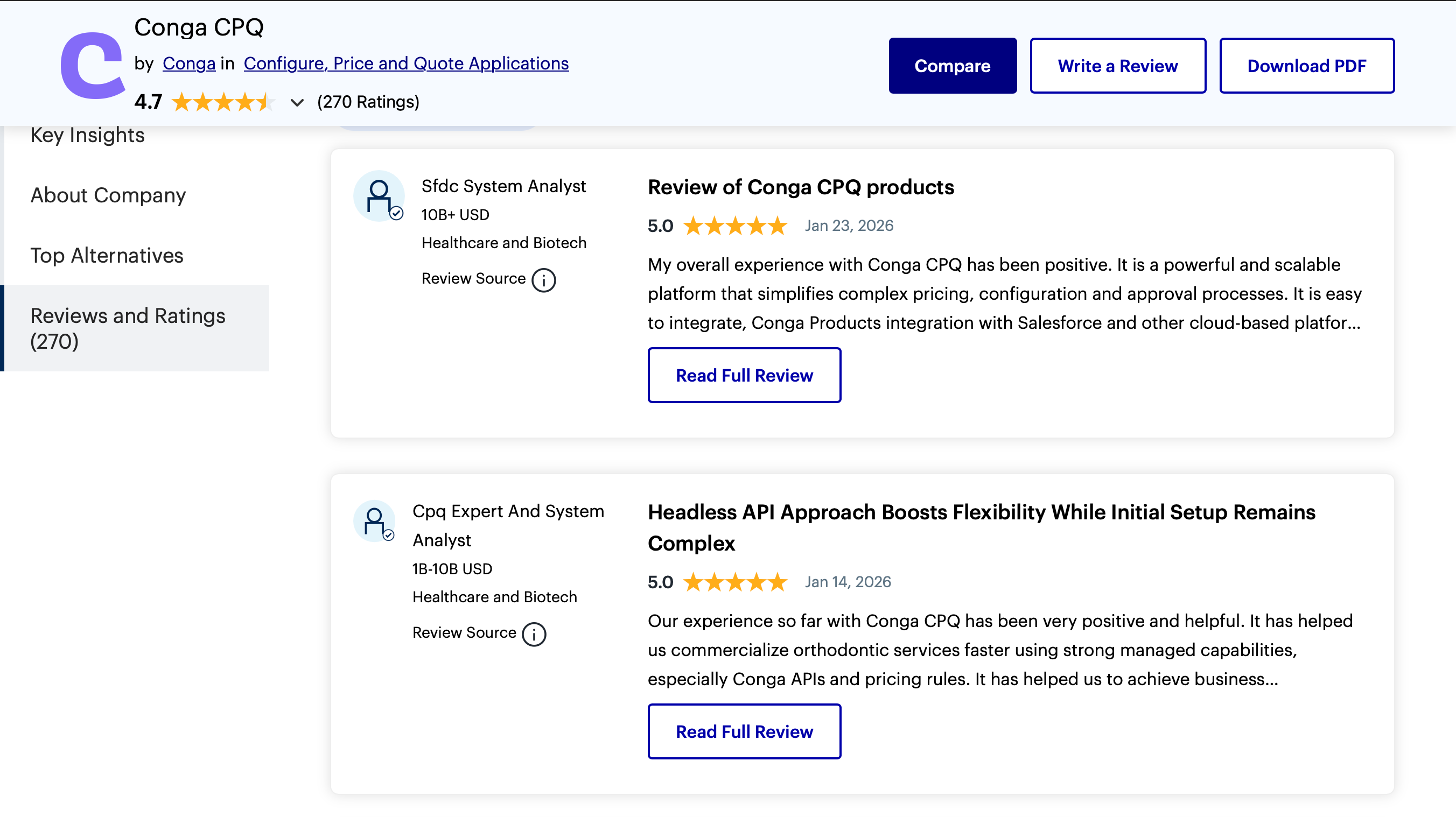Image resolution: width=1456 pixels, height=817 pixels.
Task: Click the Sfdc System Analyst reviewer avatar
Action: [x=379, y=196]
